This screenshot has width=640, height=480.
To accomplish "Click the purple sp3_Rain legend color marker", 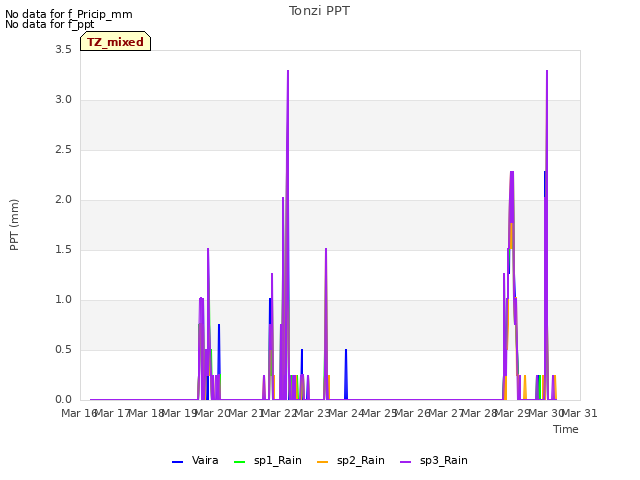I will click(406, 462).
